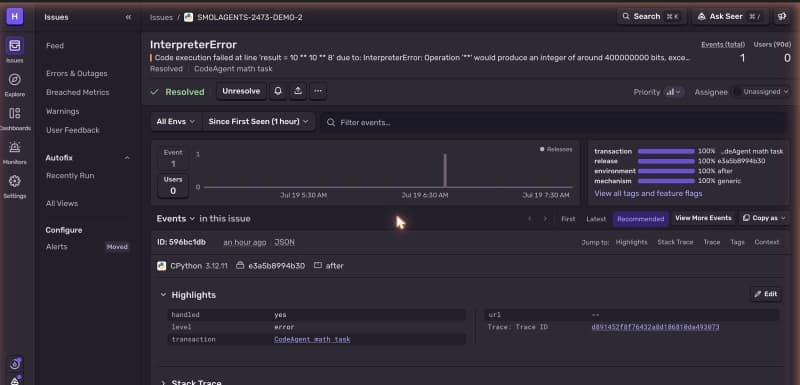Viewport: 800px width, 385px height.
Task: Open the organization avatar H menu
Action: pos(15,16)
